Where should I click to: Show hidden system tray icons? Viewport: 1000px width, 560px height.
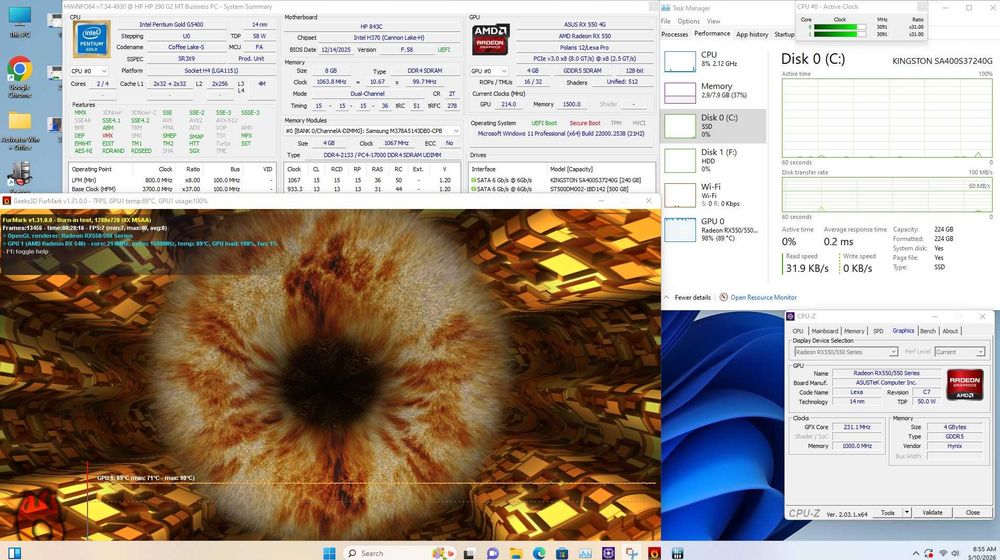pos(916,554)
